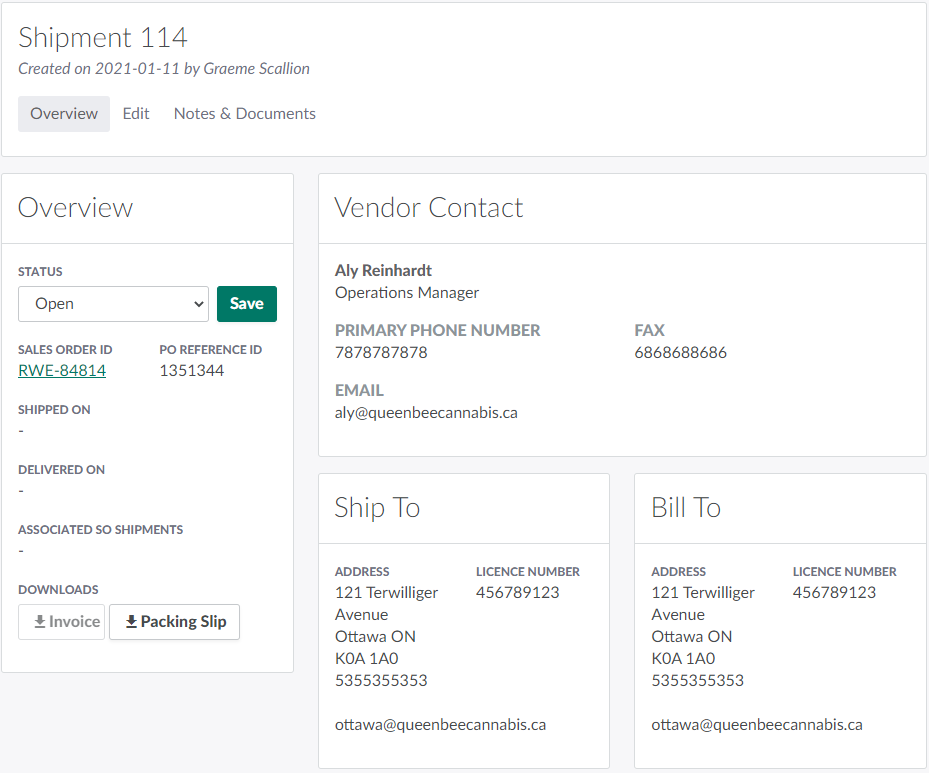
Task: Open sales order link RWE-84814
Action: click(62, 371)
